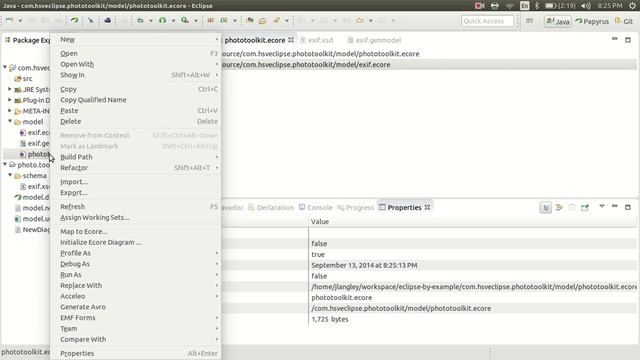Open the Debug As submenu
Image resolution: width=640 pixels, height=360 pixels.
(x=136, y=264)
